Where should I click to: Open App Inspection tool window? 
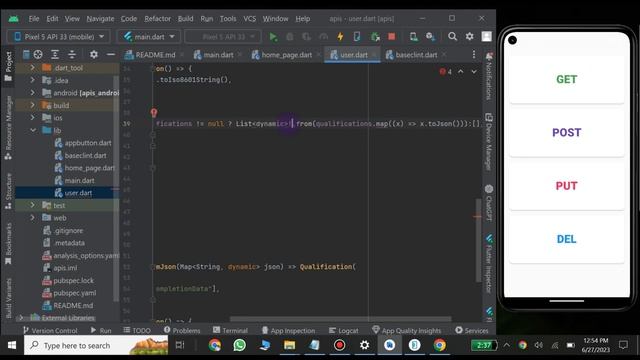[288, 330]
